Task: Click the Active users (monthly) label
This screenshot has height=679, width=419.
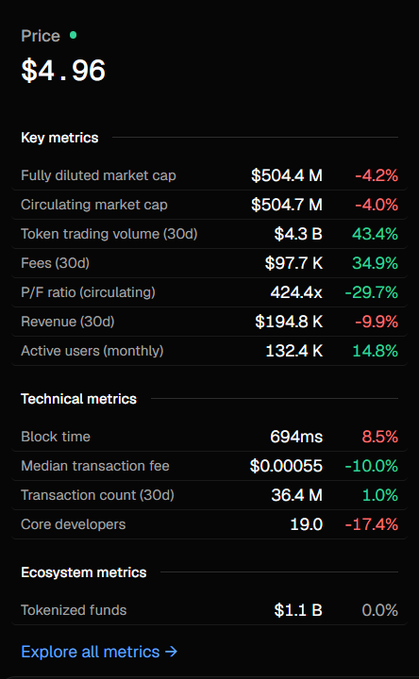Action: pyautogui.click(x=92, y=351)
